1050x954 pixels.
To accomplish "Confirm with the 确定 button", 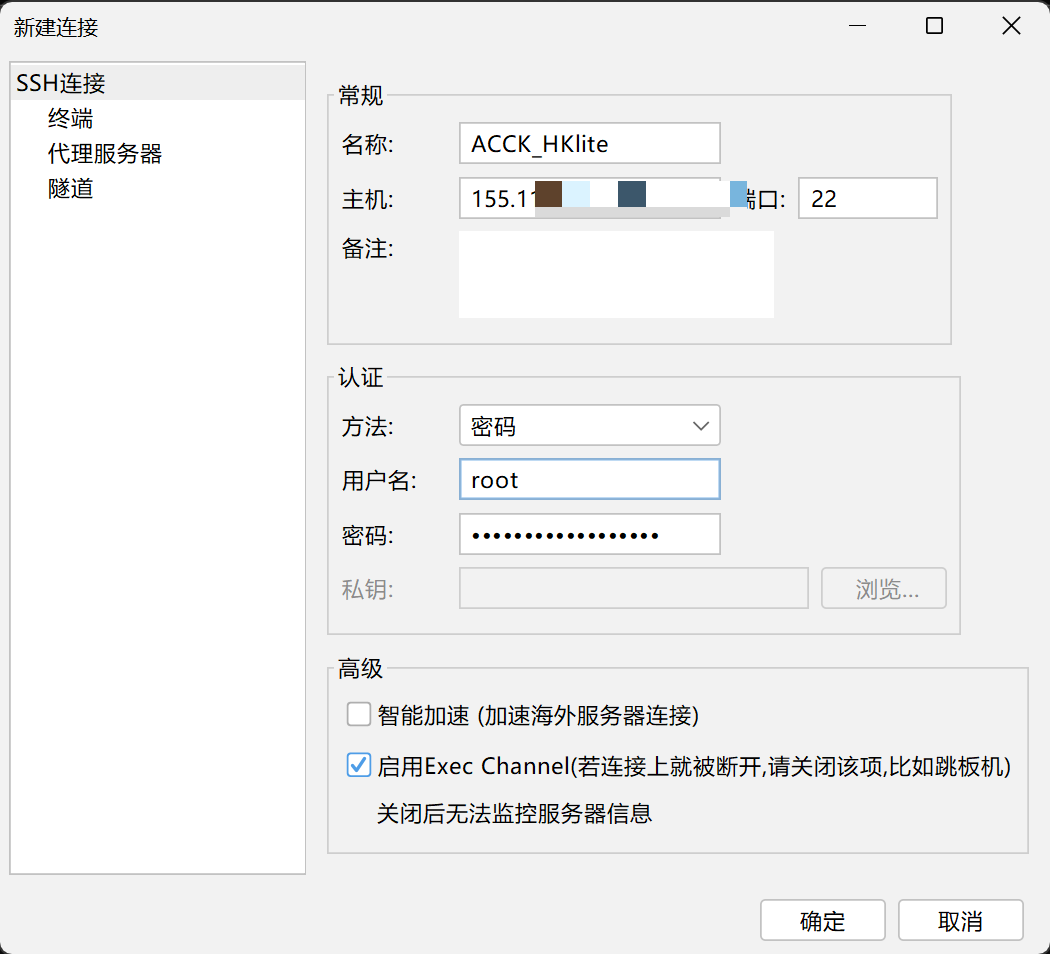I will pyautogui.click(x=822, y=921).
